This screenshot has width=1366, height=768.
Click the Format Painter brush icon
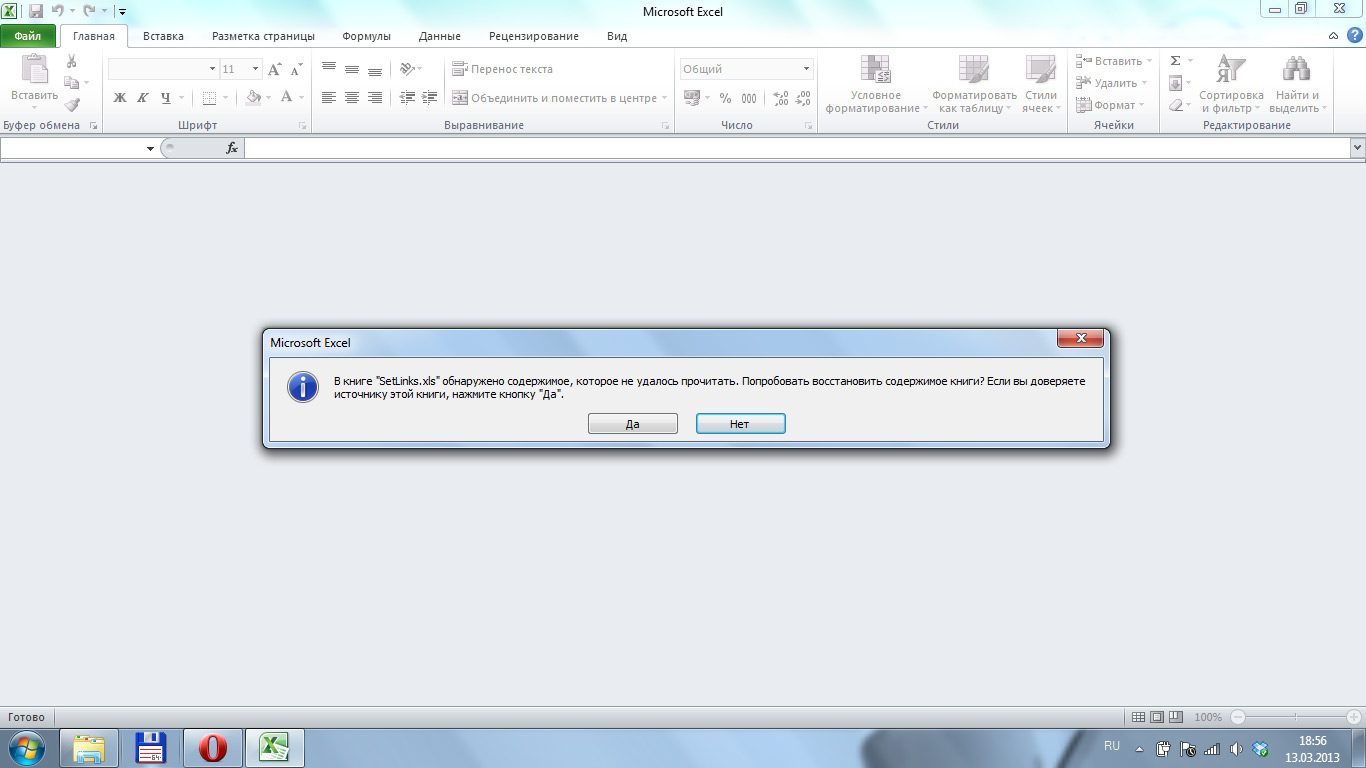(72, 104)
